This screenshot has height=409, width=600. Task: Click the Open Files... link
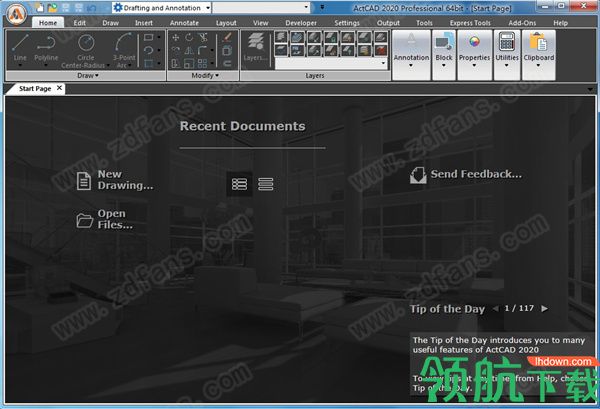115,219
